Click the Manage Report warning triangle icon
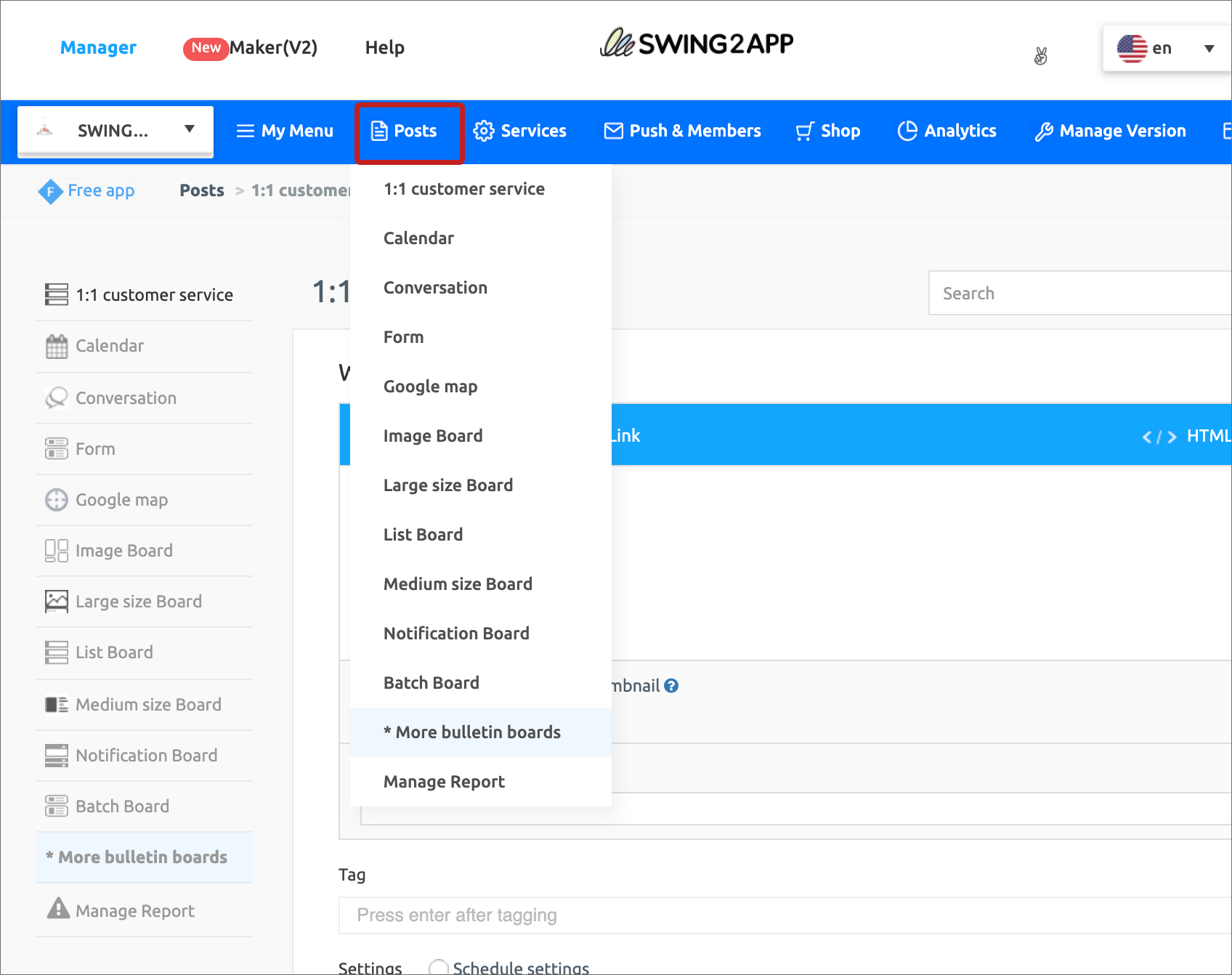 pos(58,909)
